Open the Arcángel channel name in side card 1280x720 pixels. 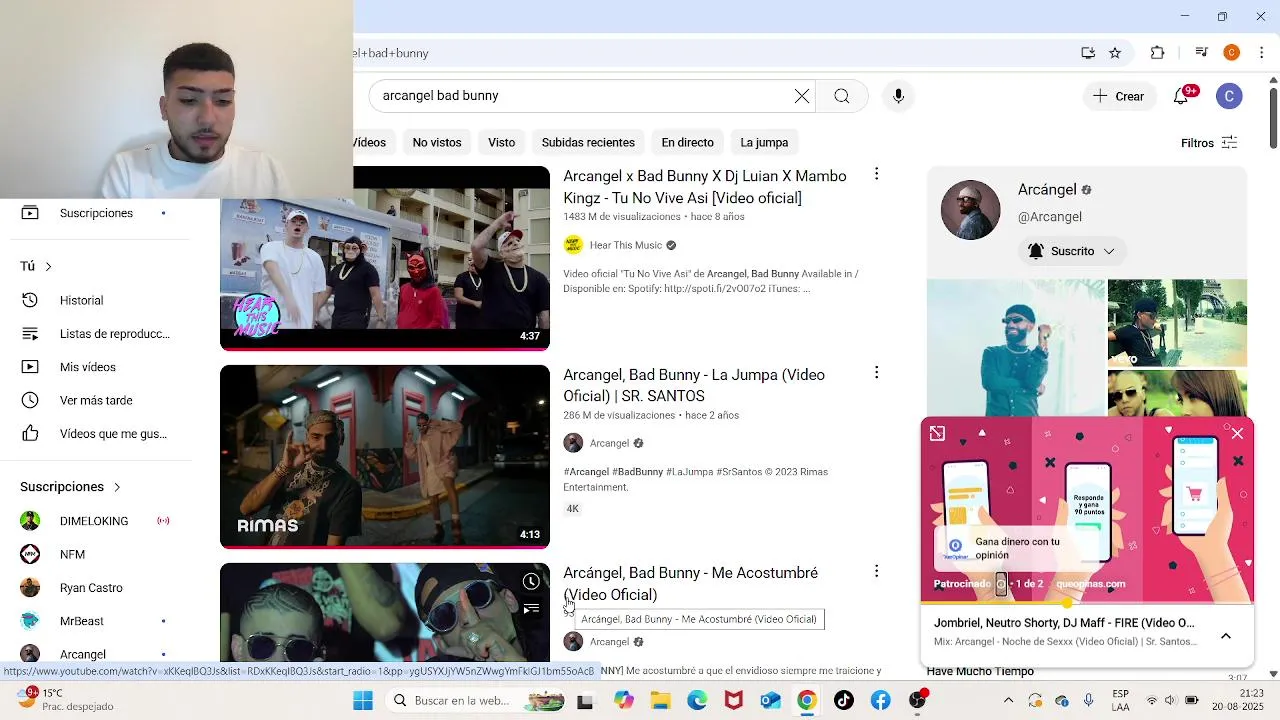coord(1047,190)
